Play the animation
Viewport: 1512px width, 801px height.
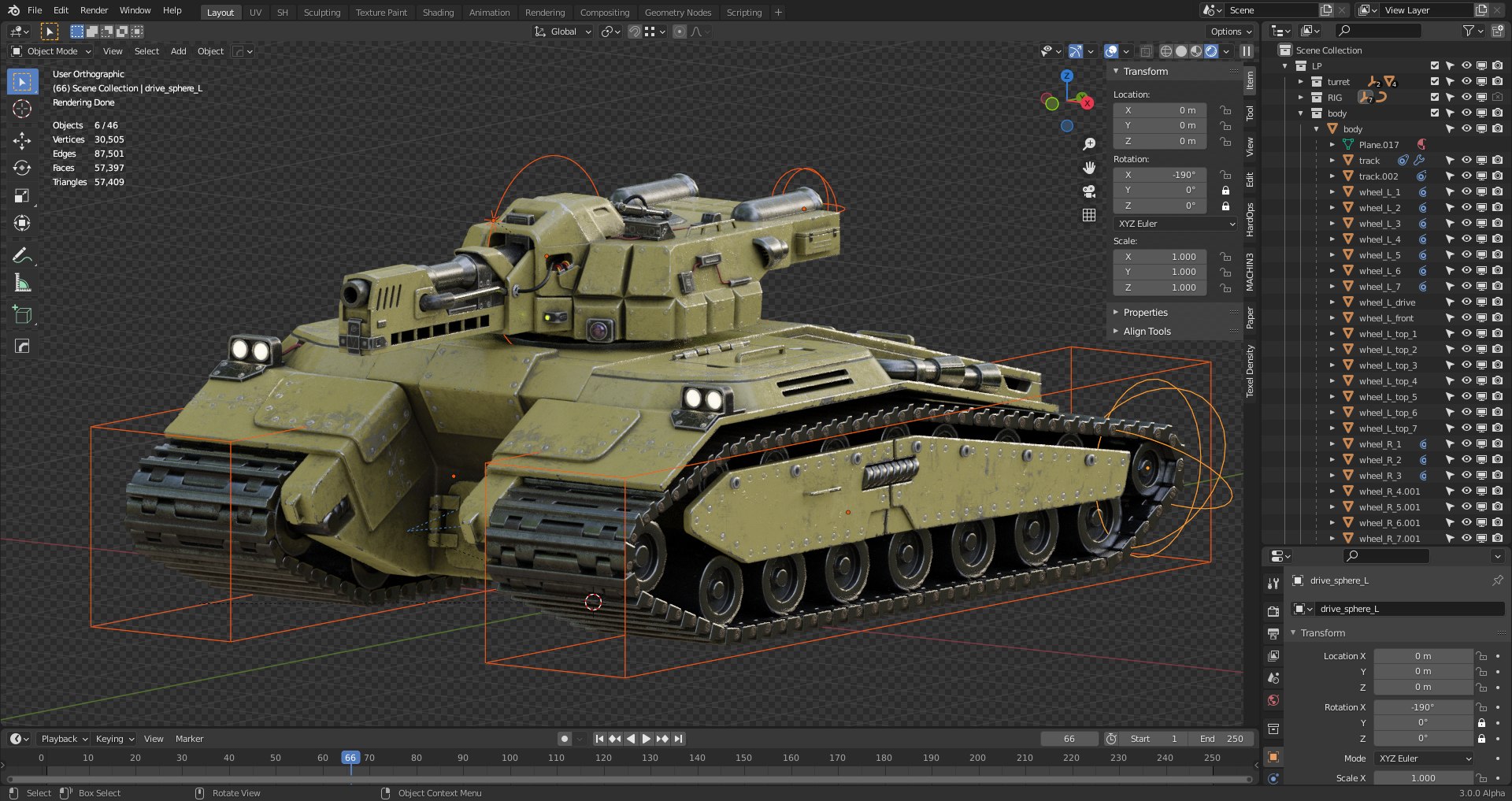pos(646,739)
